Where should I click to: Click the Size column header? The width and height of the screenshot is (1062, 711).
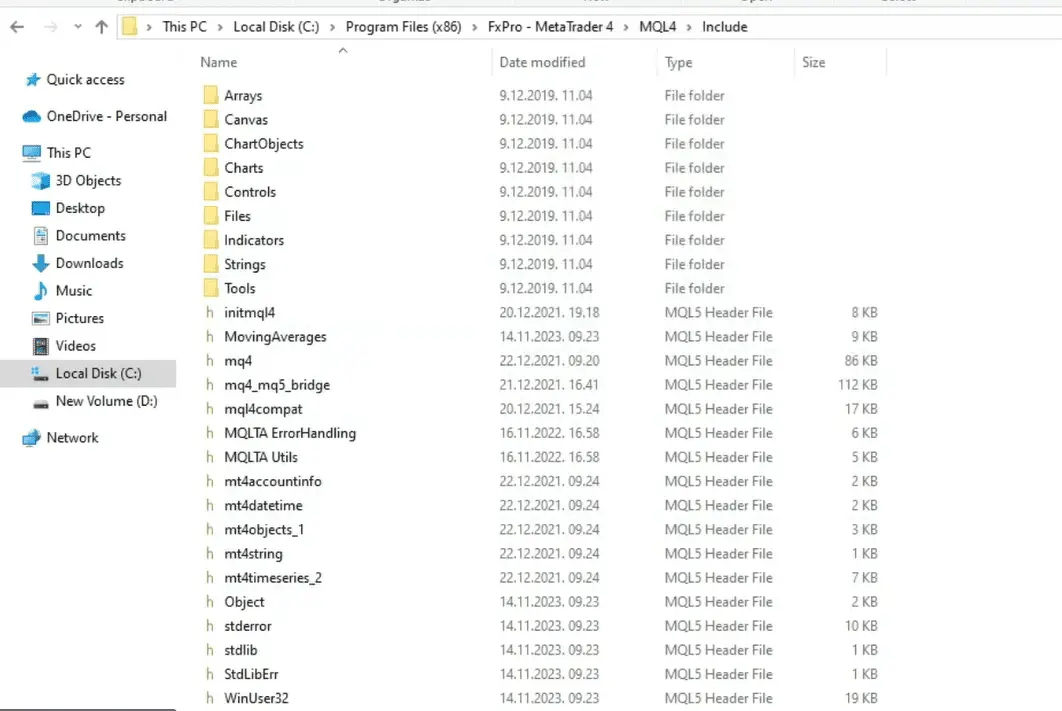click(x=814, y=62)
